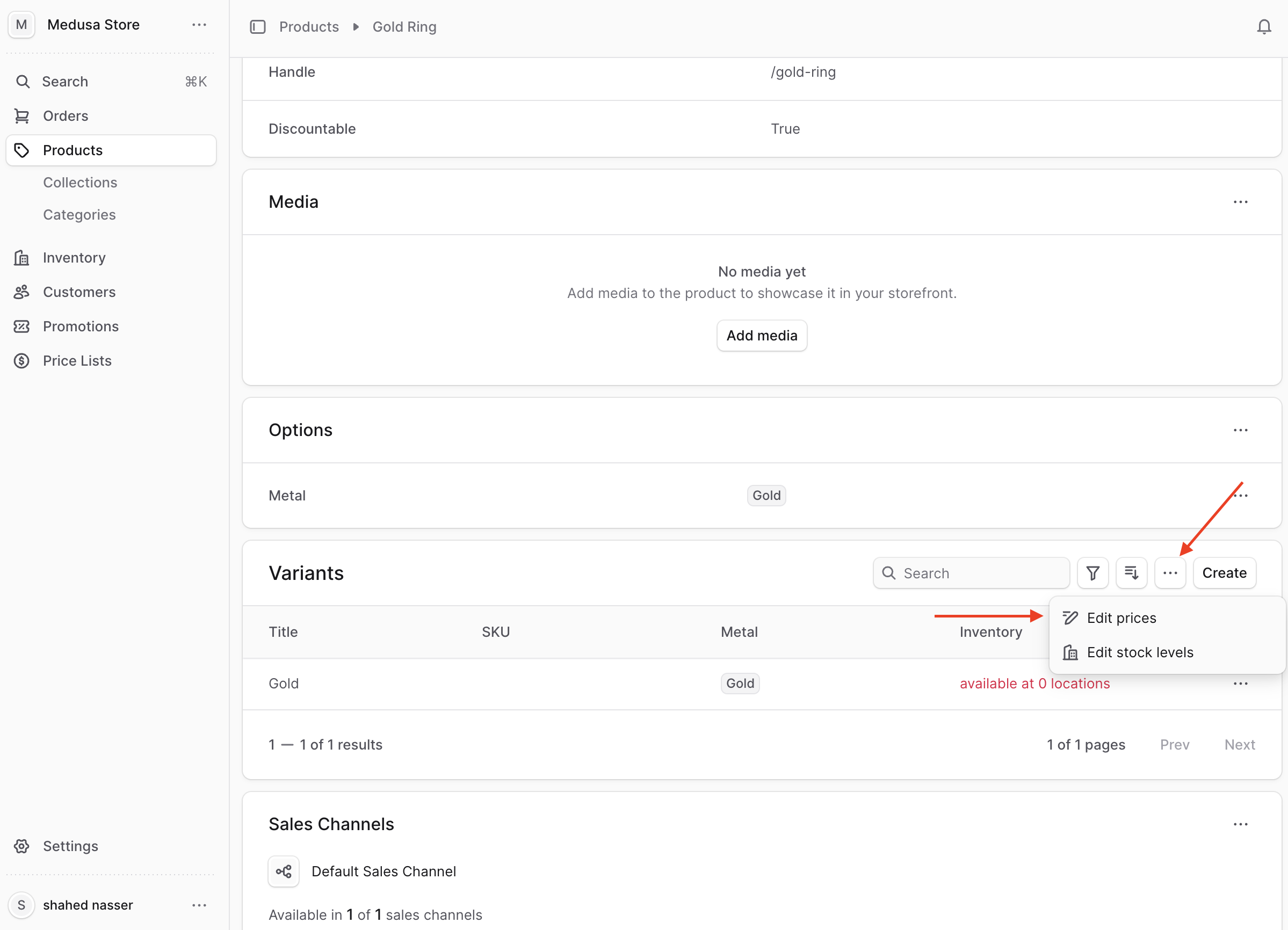
Task: Click the Default Sales Channel share icon
Action: click(284, 871)
